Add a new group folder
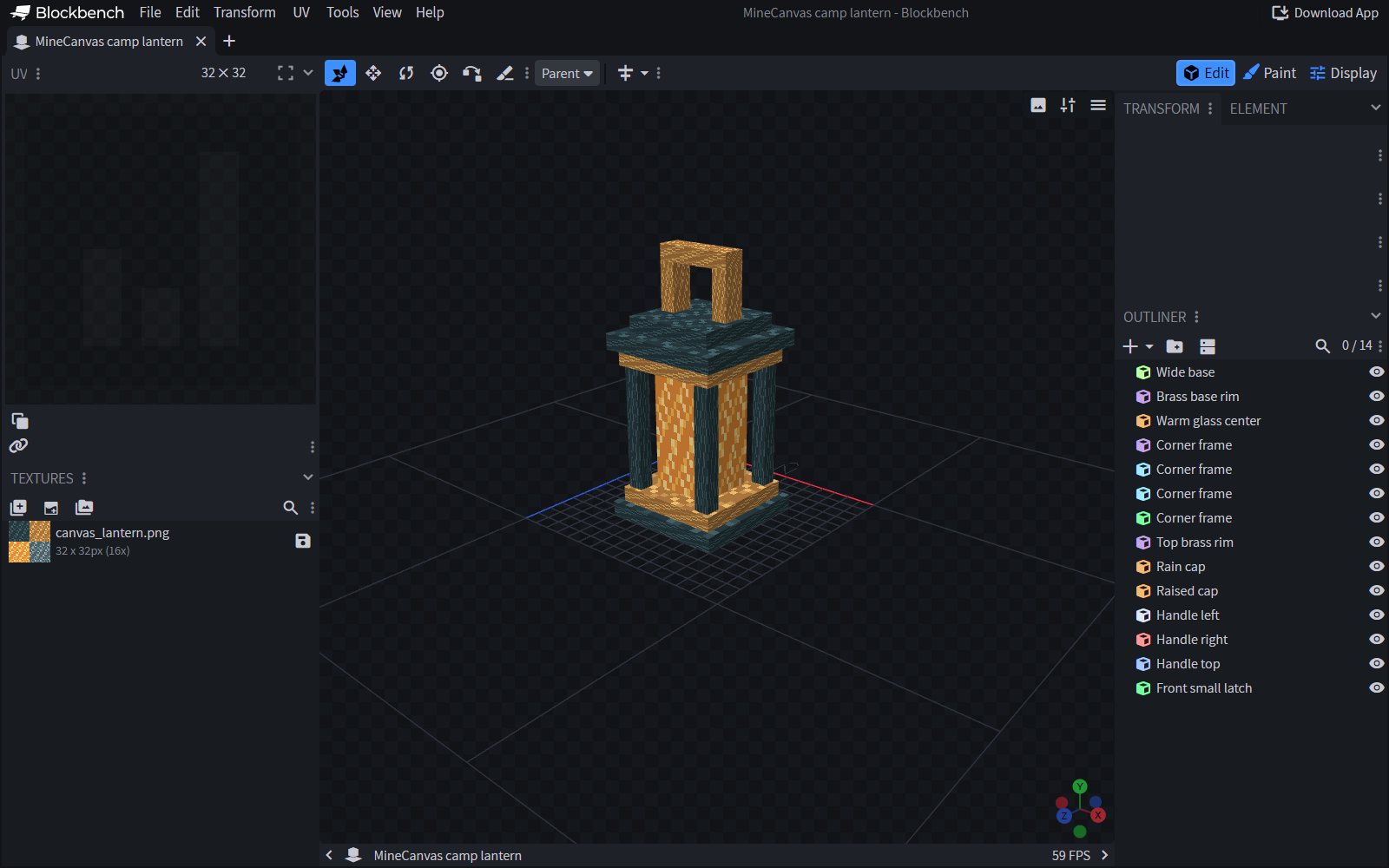This screenshot has width=1389, height=868. pyautogui.click(x=1175, y=346)
